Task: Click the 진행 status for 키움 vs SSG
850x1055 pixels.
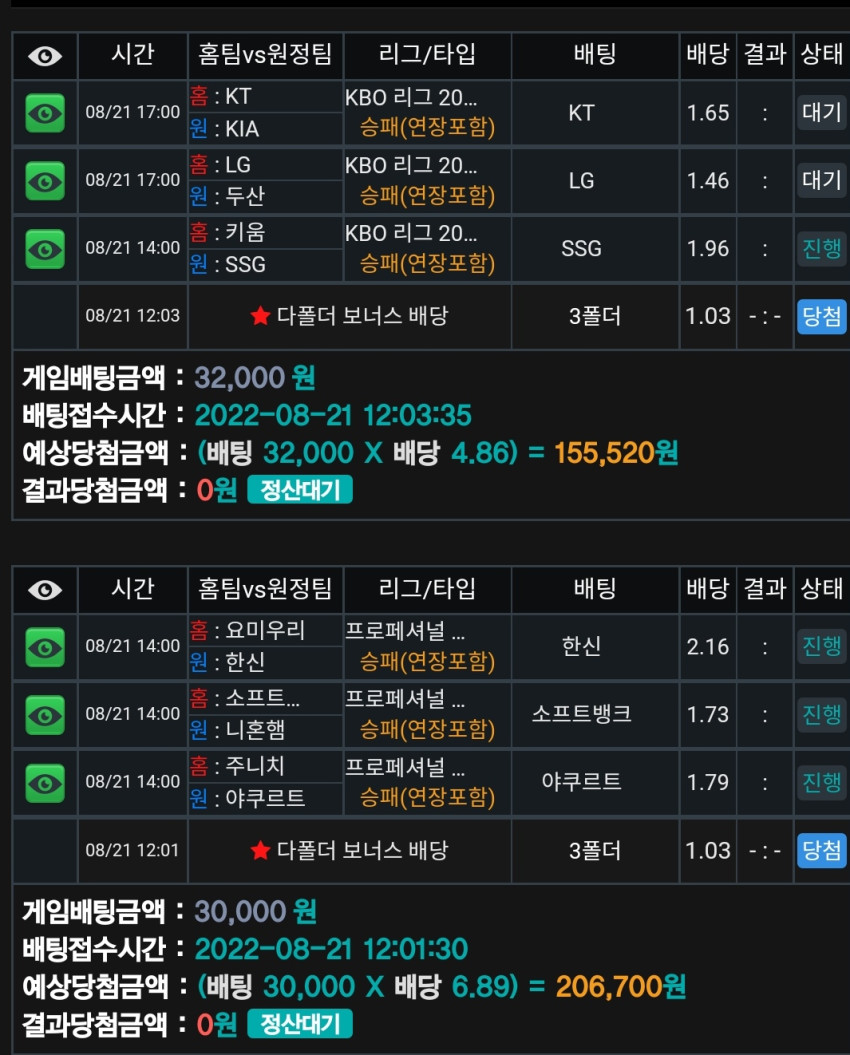Action: point(822,249)
